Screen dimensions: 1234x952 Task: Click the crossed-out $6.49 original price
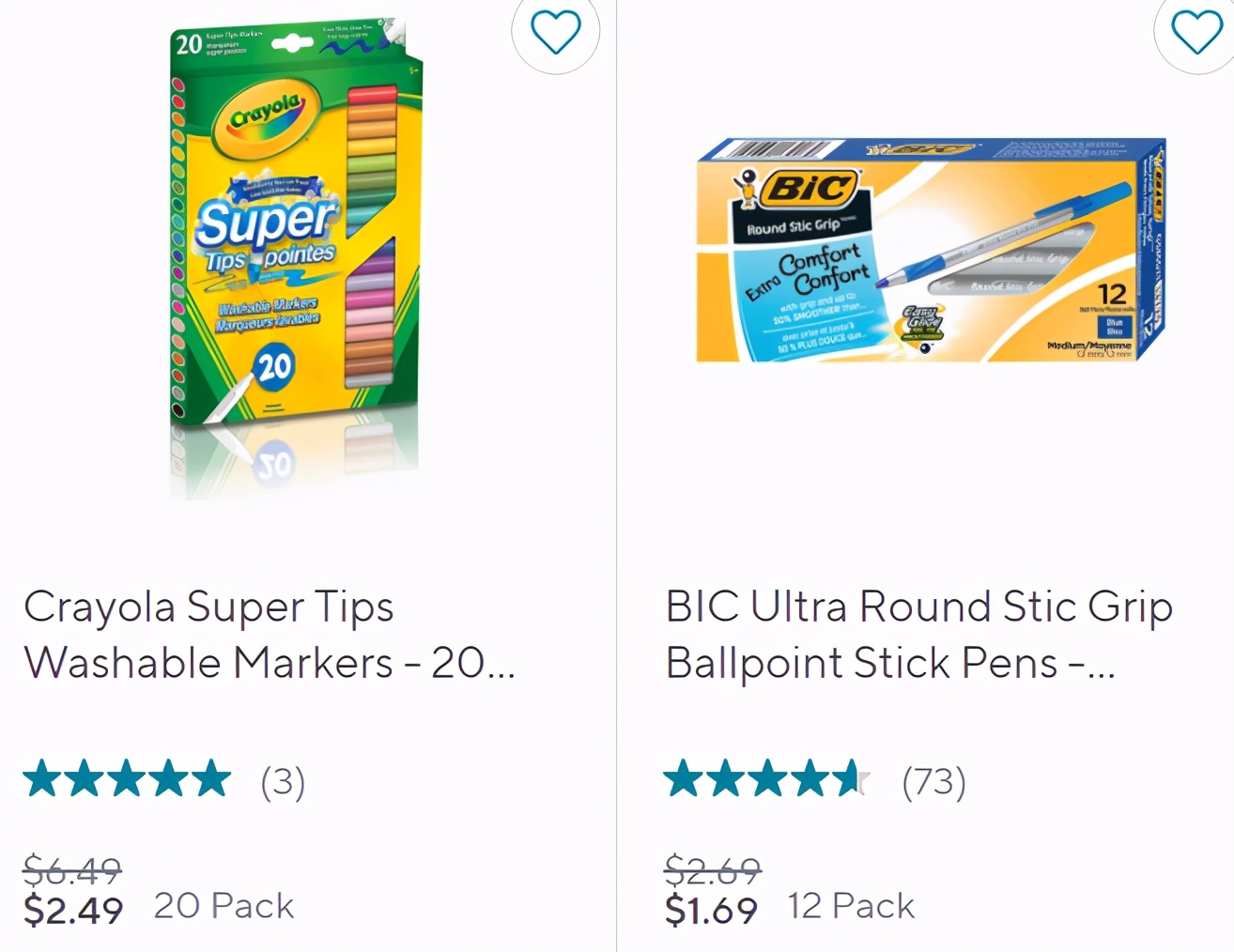click(x=72, y=869)
